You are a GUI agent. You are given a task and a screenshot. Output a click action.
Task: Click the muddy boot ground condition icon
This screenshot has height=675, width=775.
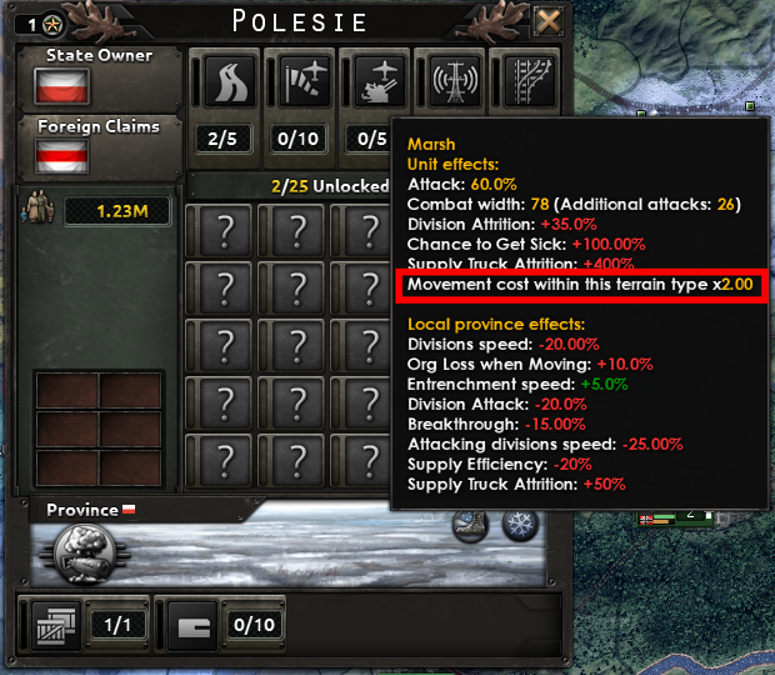470,525
